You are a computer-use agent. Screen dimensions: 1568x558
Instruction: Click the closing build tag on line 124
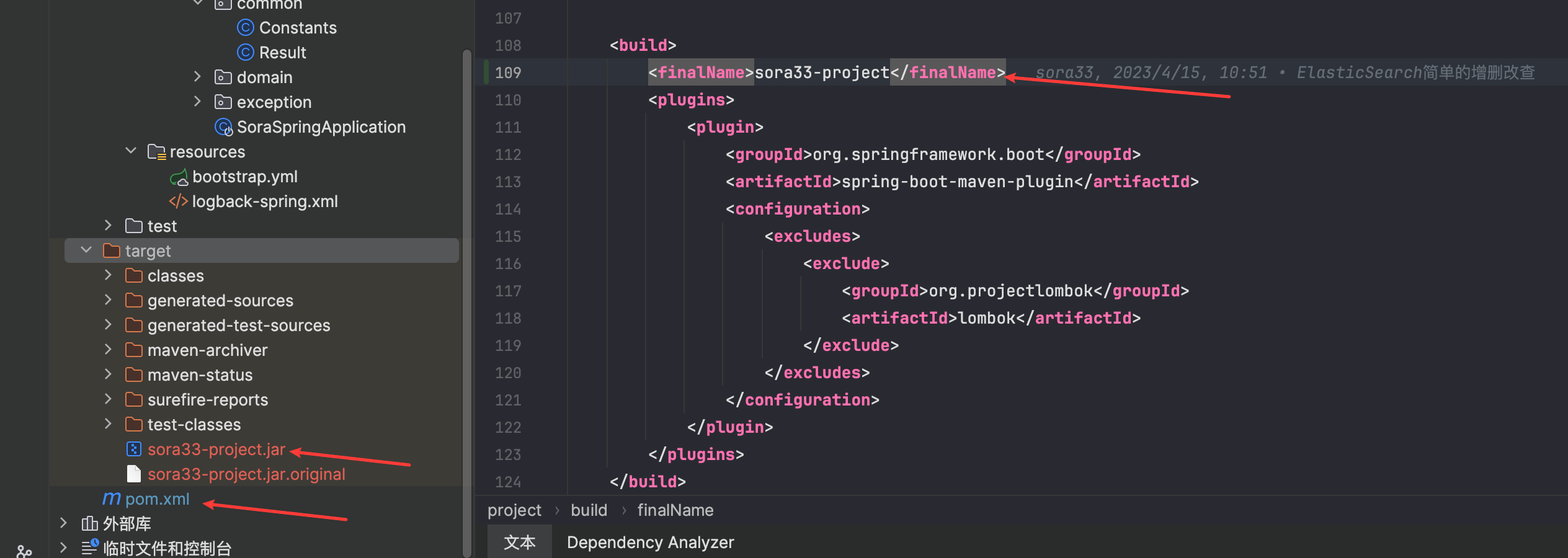(x=648, y=482)
